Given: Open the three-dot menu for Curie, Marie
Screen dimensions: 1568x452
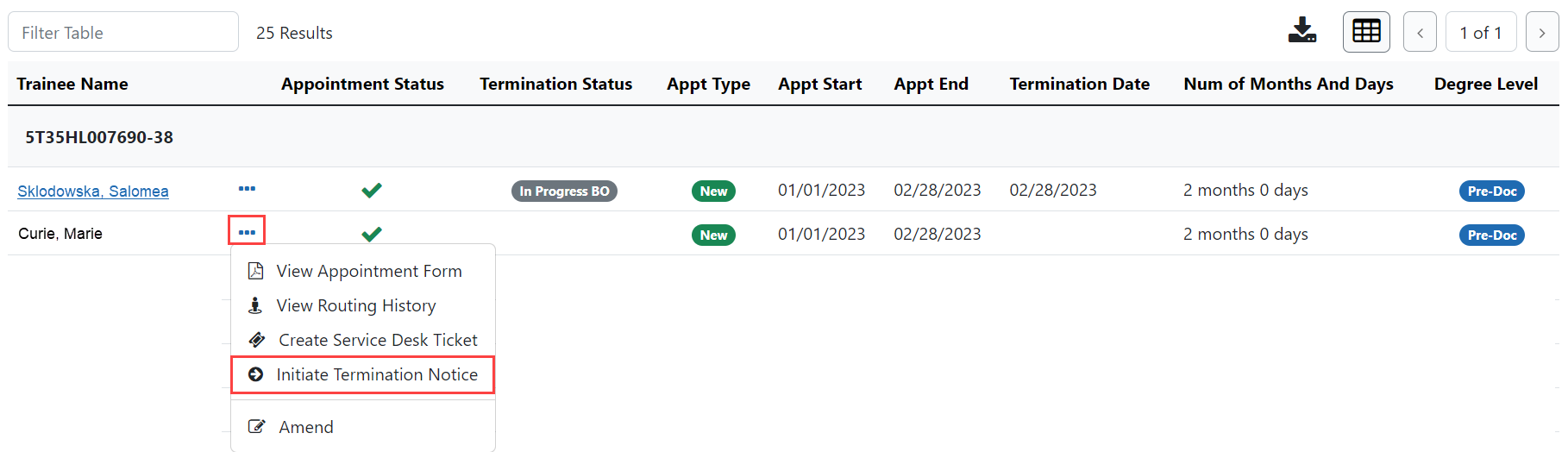Looking at the screenshot, I should (247, 232).
